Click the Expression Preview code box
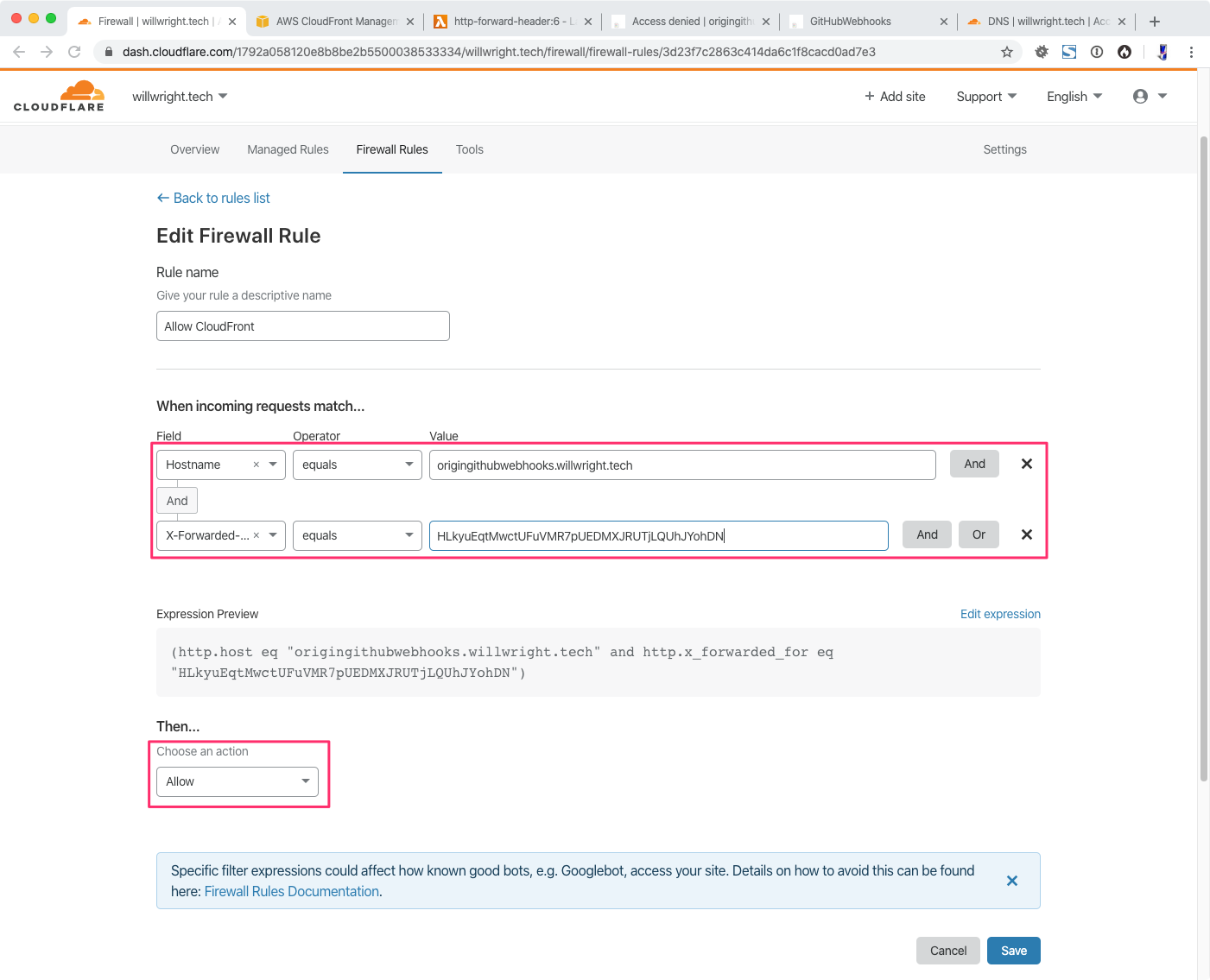Viewport: 1210px width, 980px height. click(x=599, y=662)
